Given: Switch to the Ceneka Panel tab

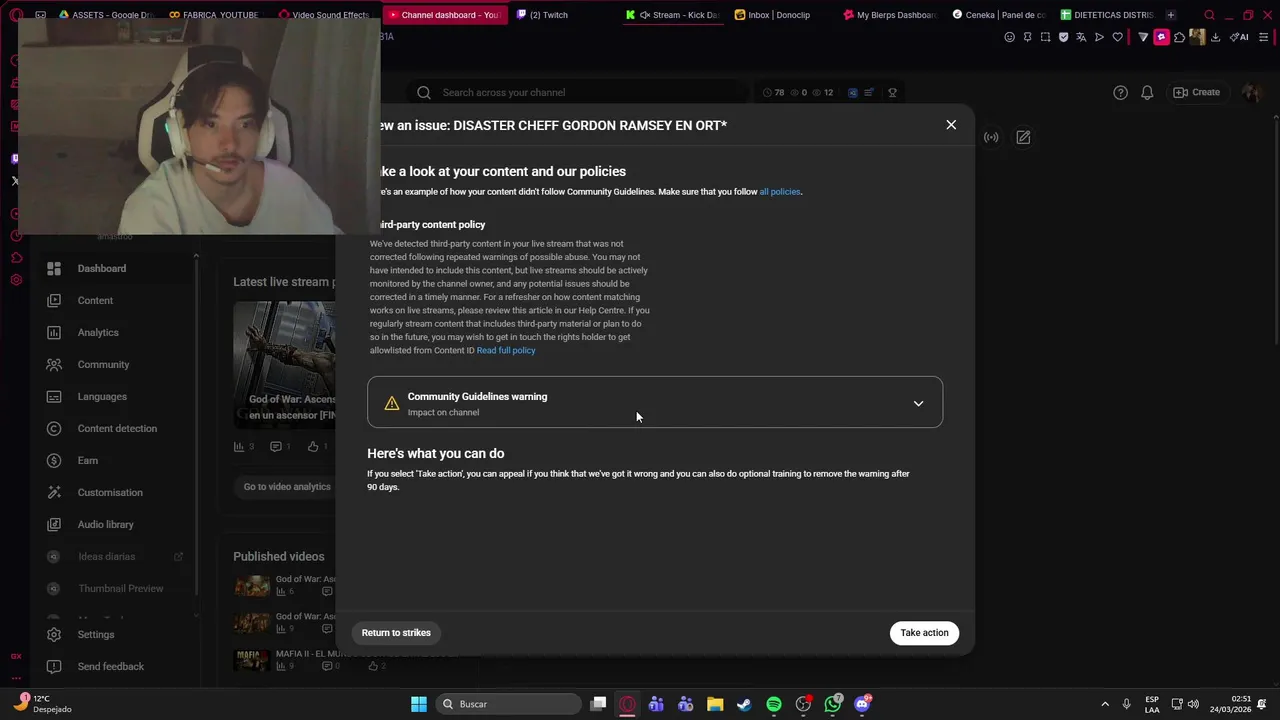Looking at the screenshot, I should tap(998, 15).
